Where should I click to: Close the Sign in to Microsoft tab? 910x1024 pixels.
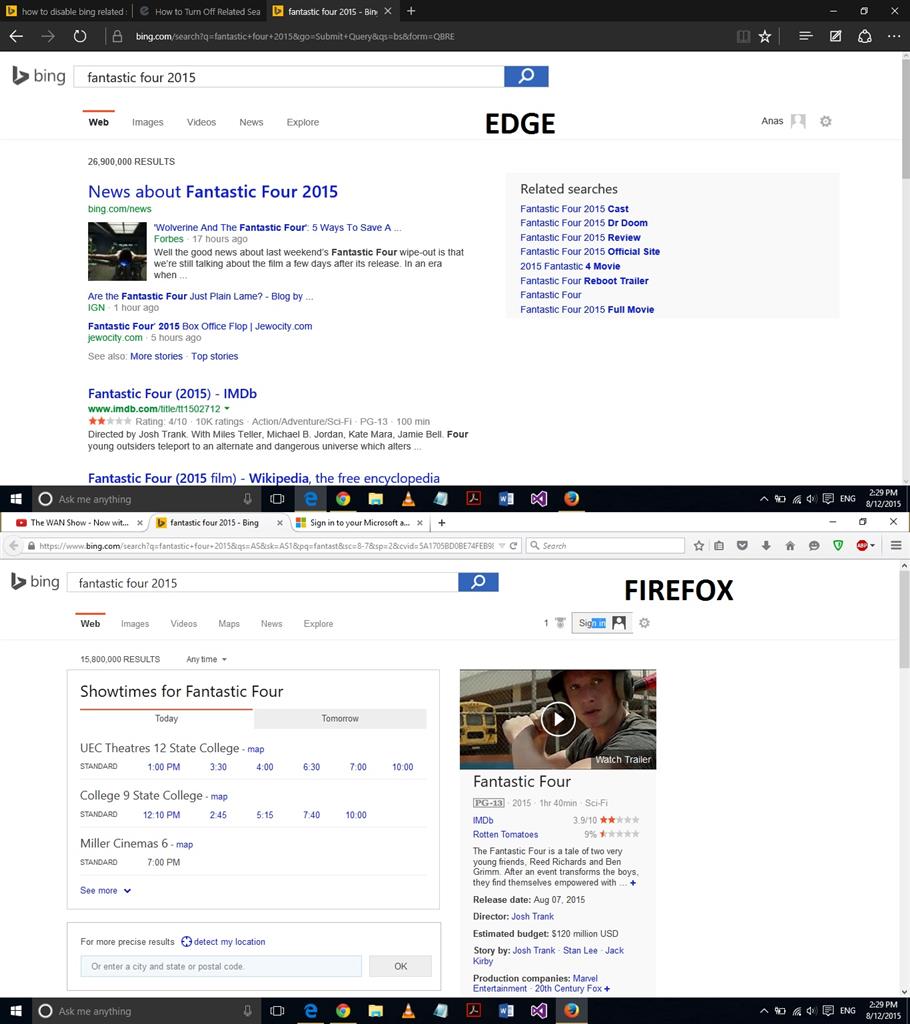click(x=419, y=522)
